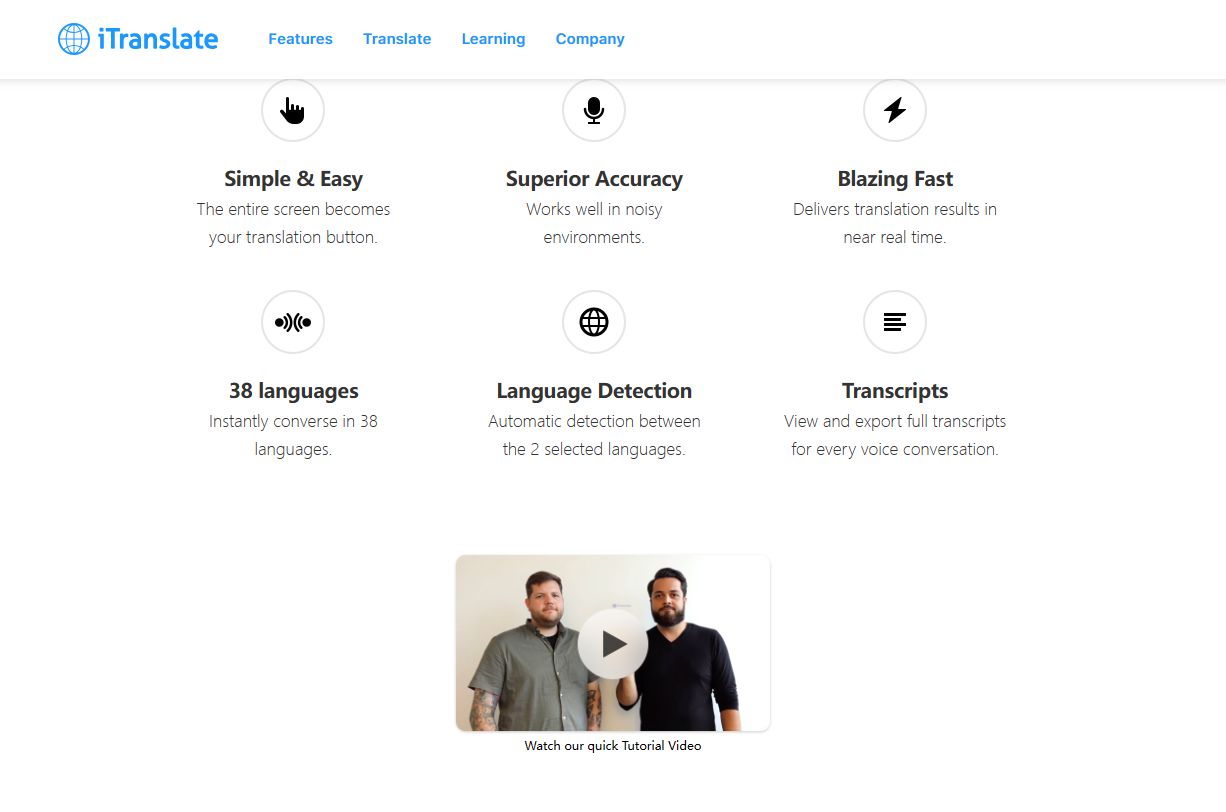Click the pointing hand Simple & Easy icon
This screenshot has width=1226, height=812.
coord(293,110)
